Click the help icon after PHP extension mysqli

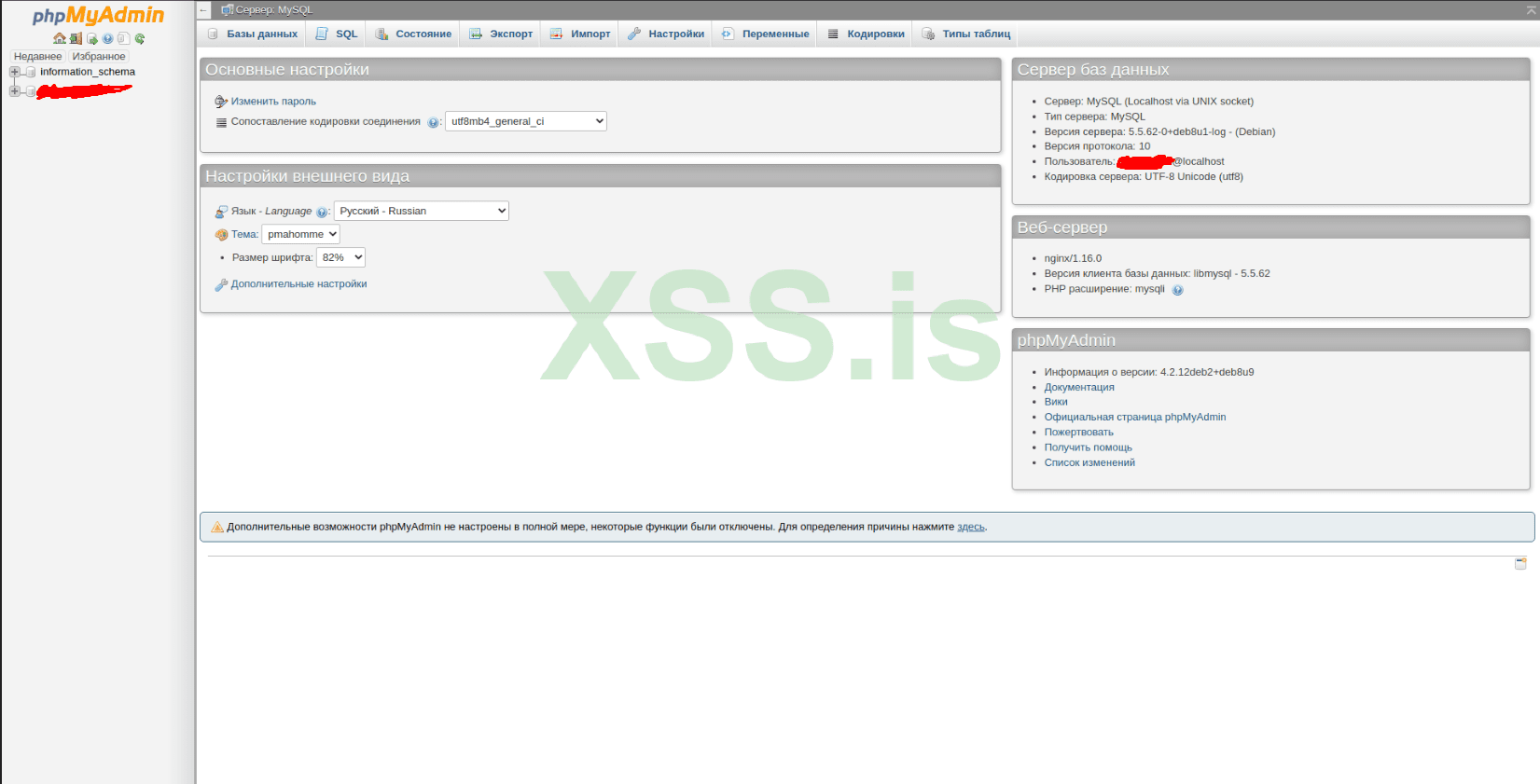click(1177, 290)
